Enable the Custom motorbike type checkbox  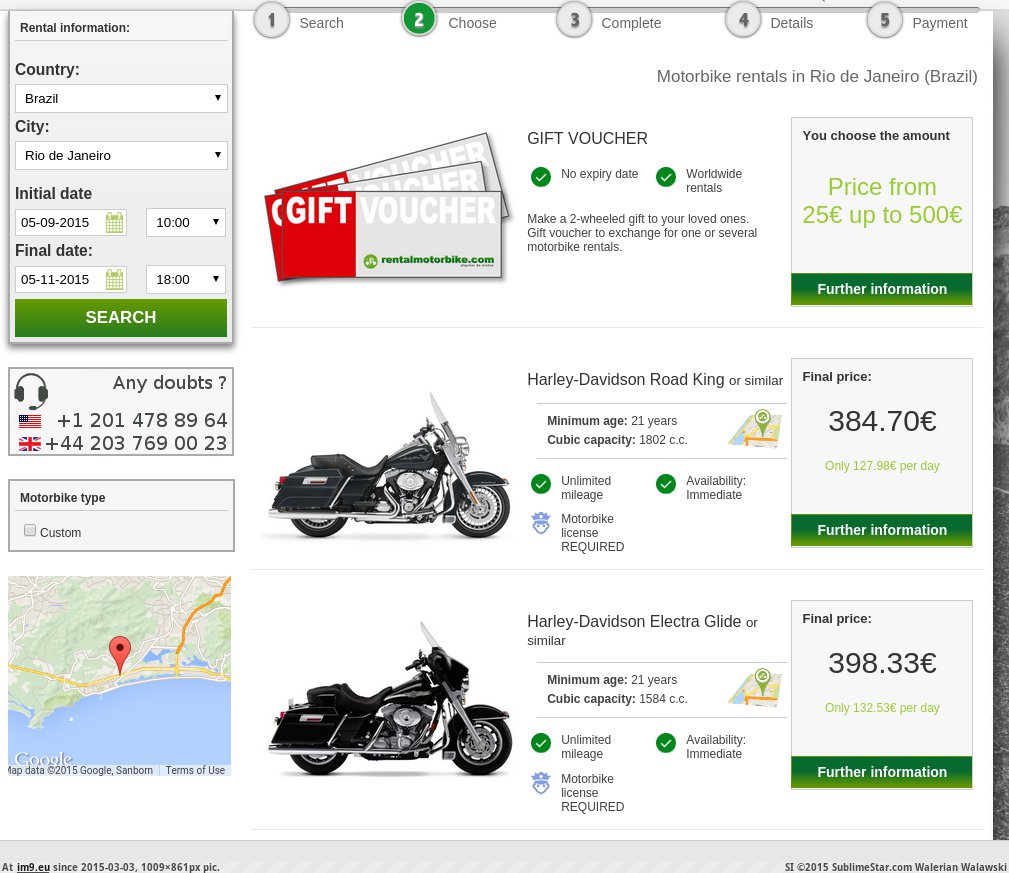pos(30,531)
